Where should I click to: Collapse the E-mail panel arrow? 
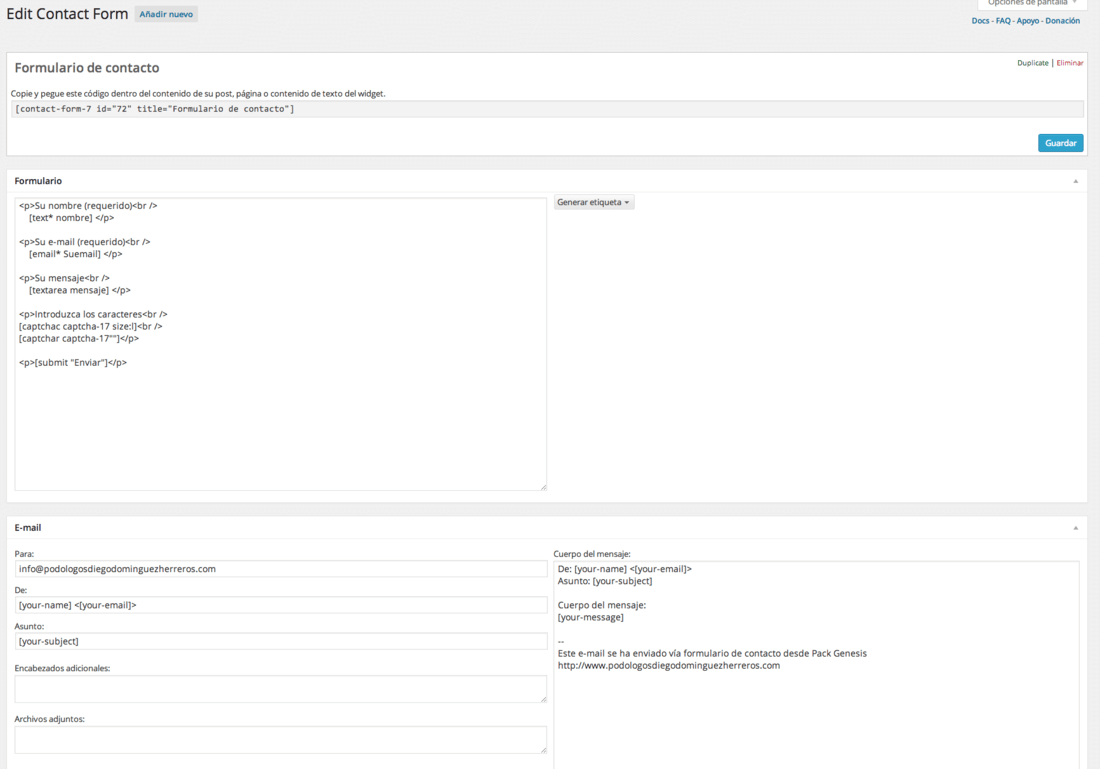click(1075, 528)
